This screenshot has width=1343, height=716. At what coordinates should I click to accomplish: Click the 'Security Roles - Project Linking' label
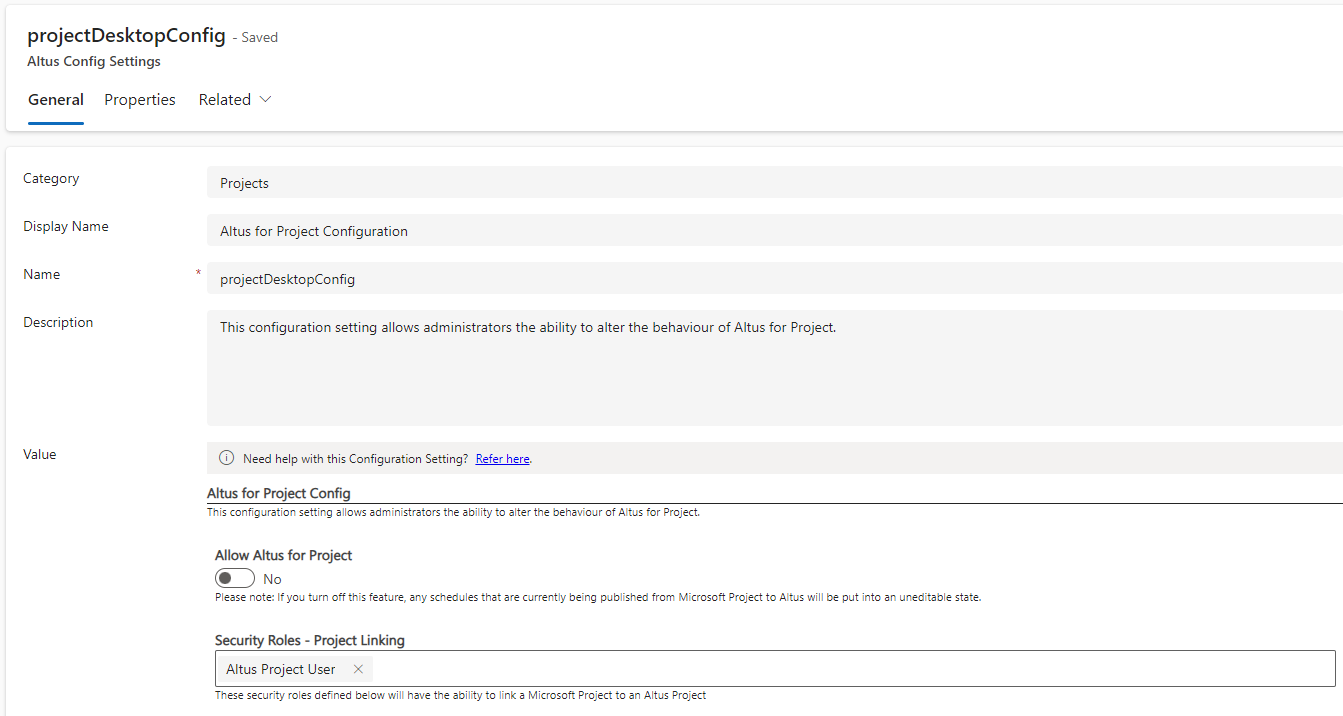pos(310,640)
